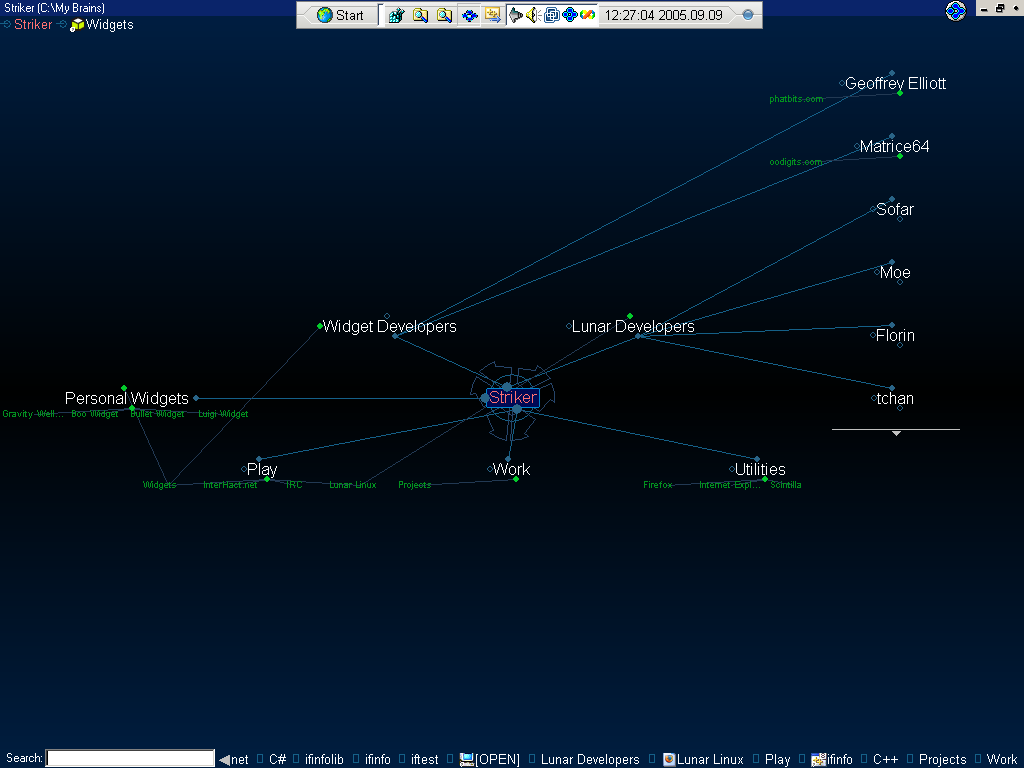
Task: Open the Internet Expl... green thought
Action: (x=730, y=485)
